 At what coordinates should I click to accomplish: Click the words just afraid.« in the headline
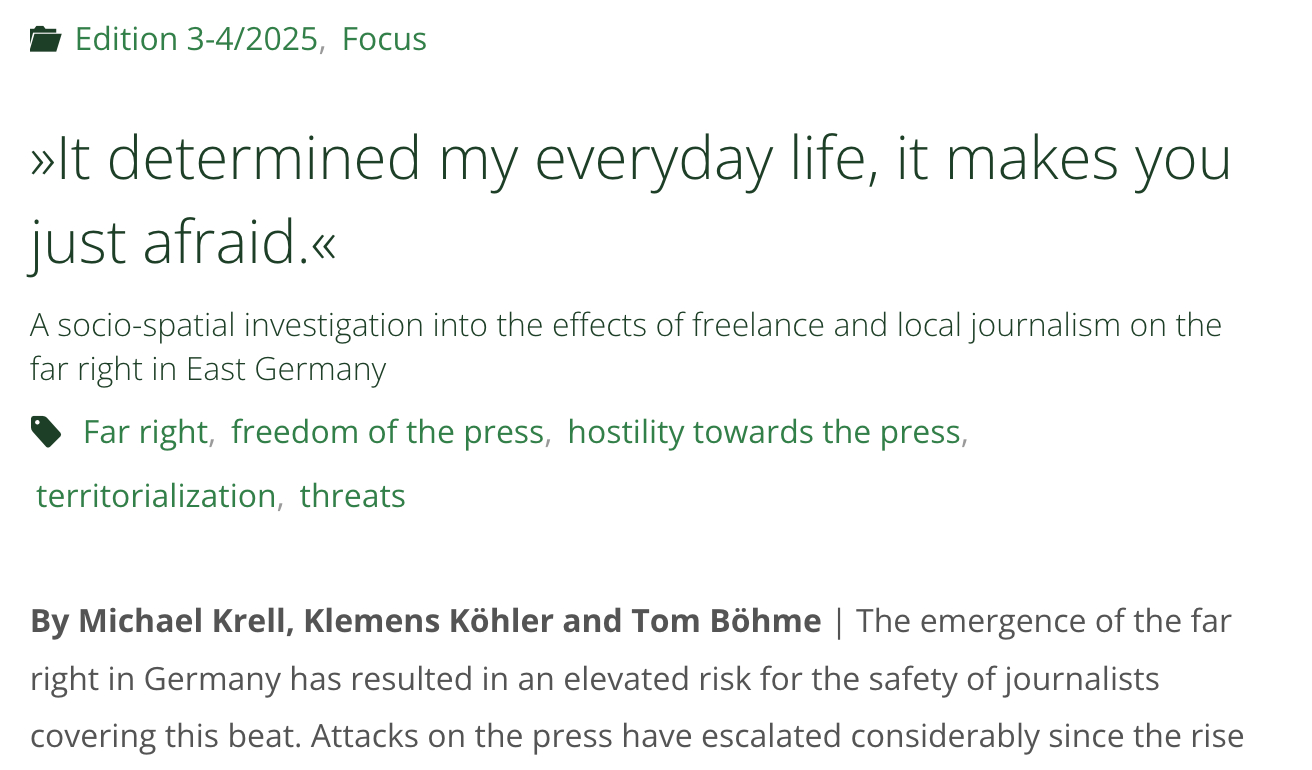[183, 242]
